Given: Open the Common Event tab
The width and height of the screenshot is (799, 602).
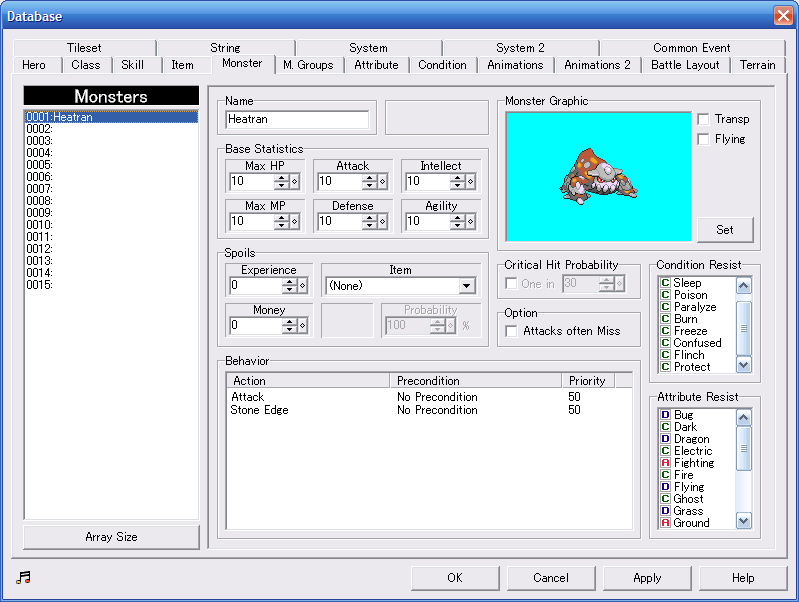Looking at the screenshot, I should (691, 47).
